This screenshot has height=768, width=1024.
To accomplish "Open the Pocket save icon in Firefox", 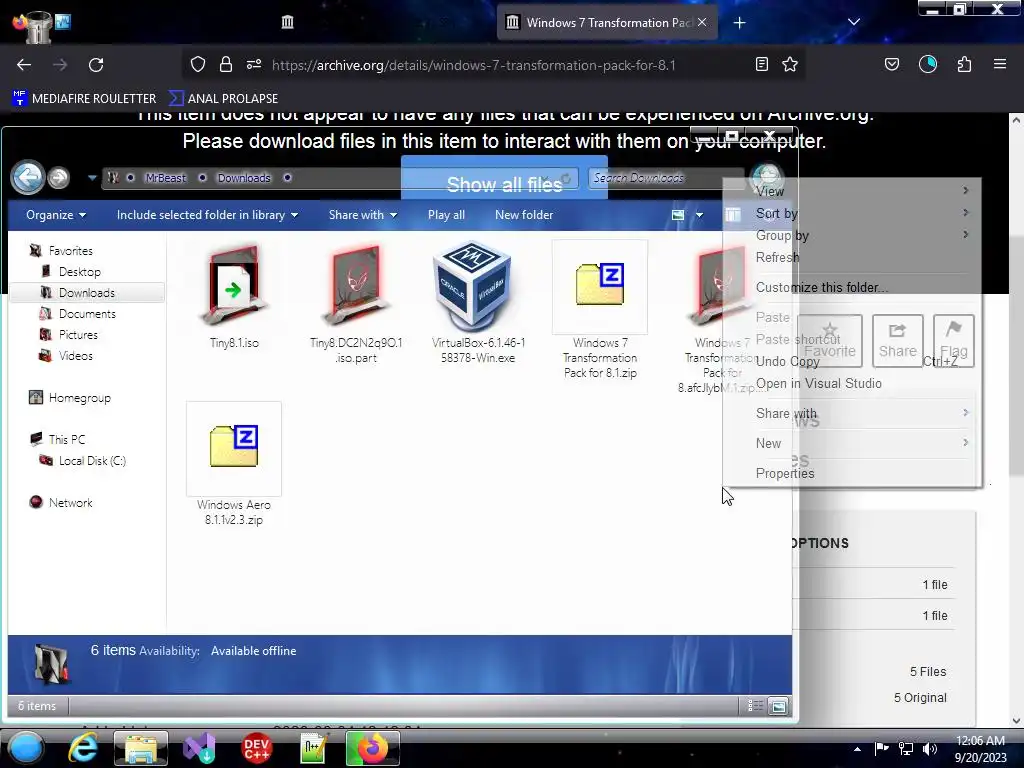I will (x=891, y=64).
